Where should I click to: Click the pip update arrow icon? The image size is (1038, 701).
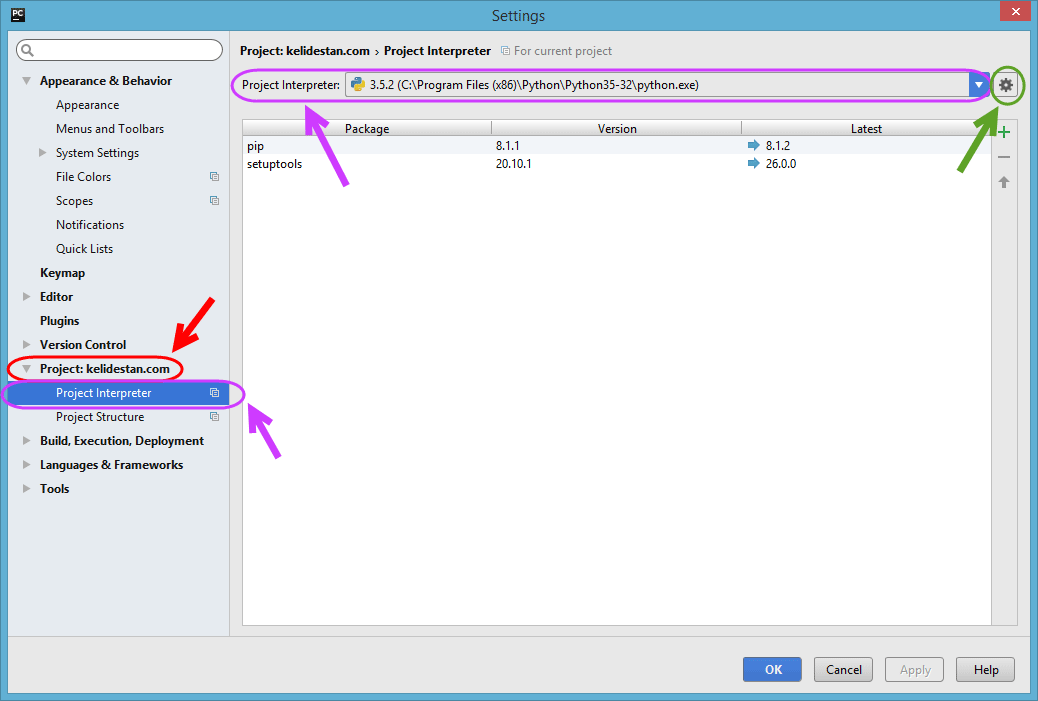click(x=753, y=145)
